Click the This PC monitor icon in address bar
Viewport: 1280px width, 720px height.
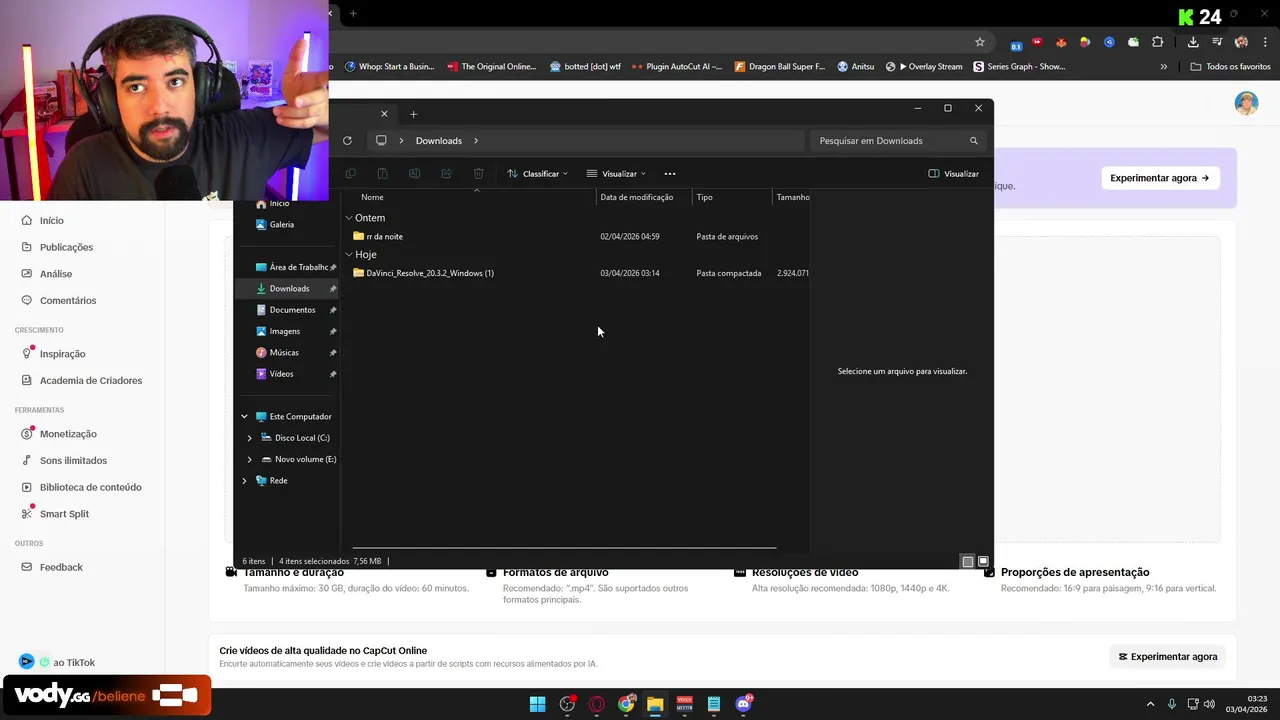(381, 141)
